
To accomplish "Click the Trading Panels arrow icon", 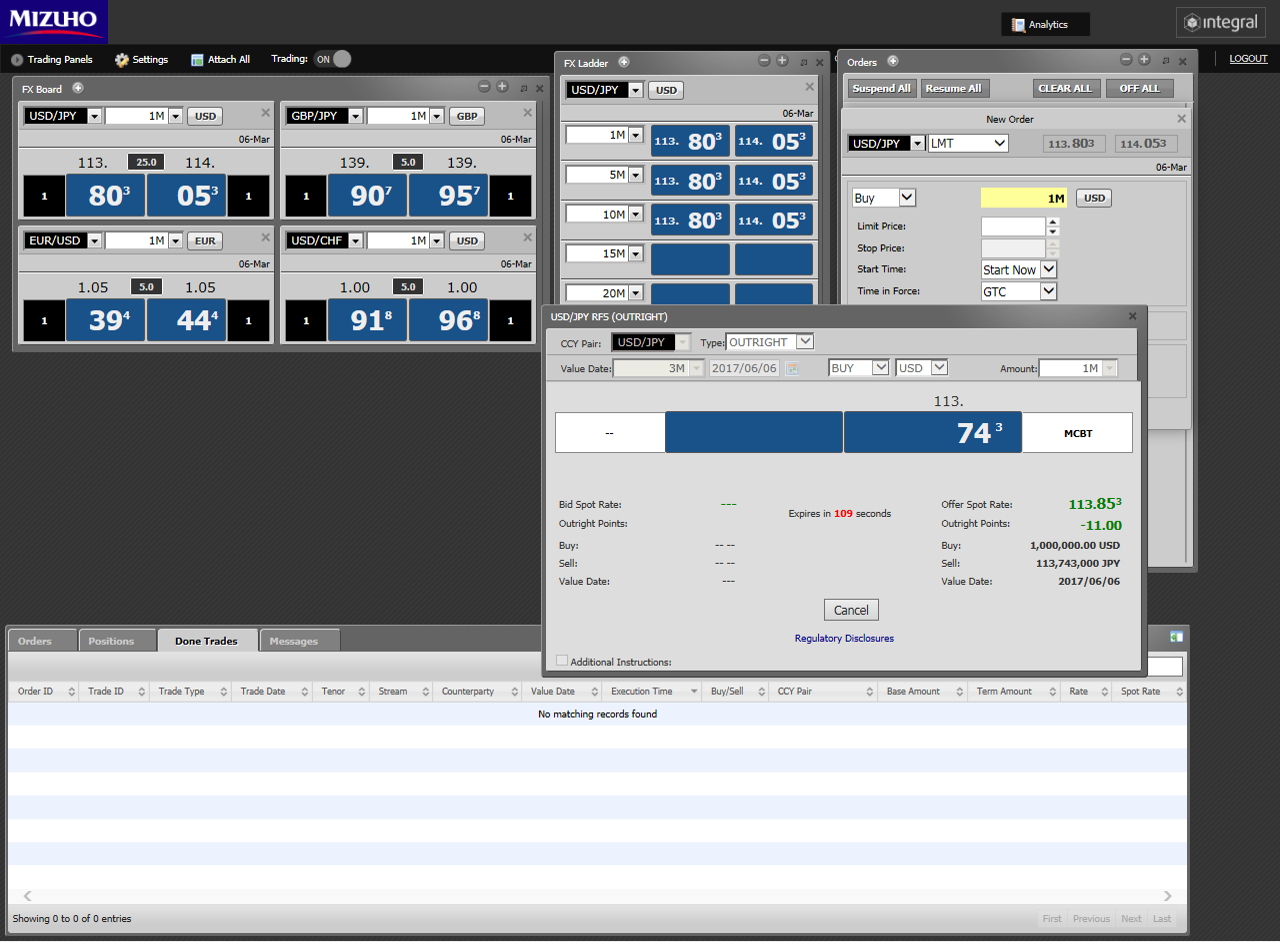I will point(16,59).
